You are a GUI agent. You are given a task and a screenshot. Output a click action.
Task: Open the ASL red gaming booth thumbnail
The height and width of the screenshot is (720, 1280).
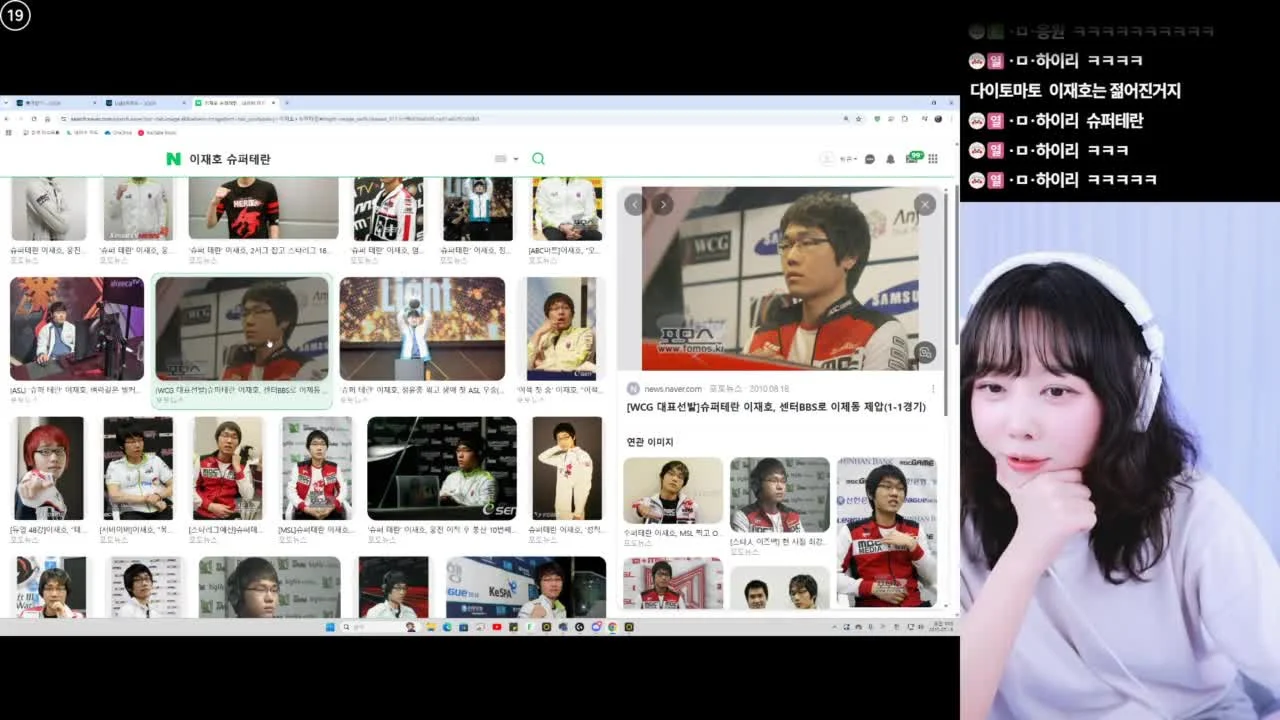point(77,329)
